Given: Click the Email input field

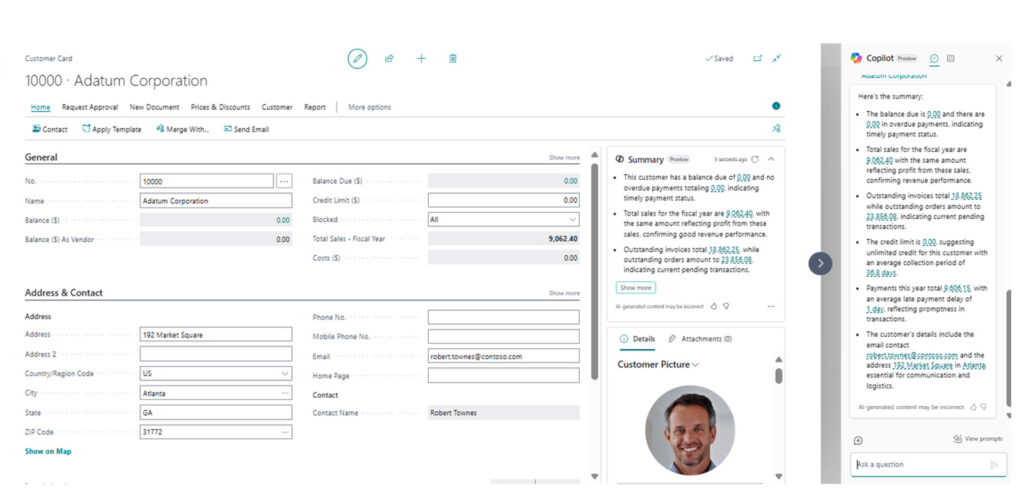Looking at the screenshot, I should (504, 357).
